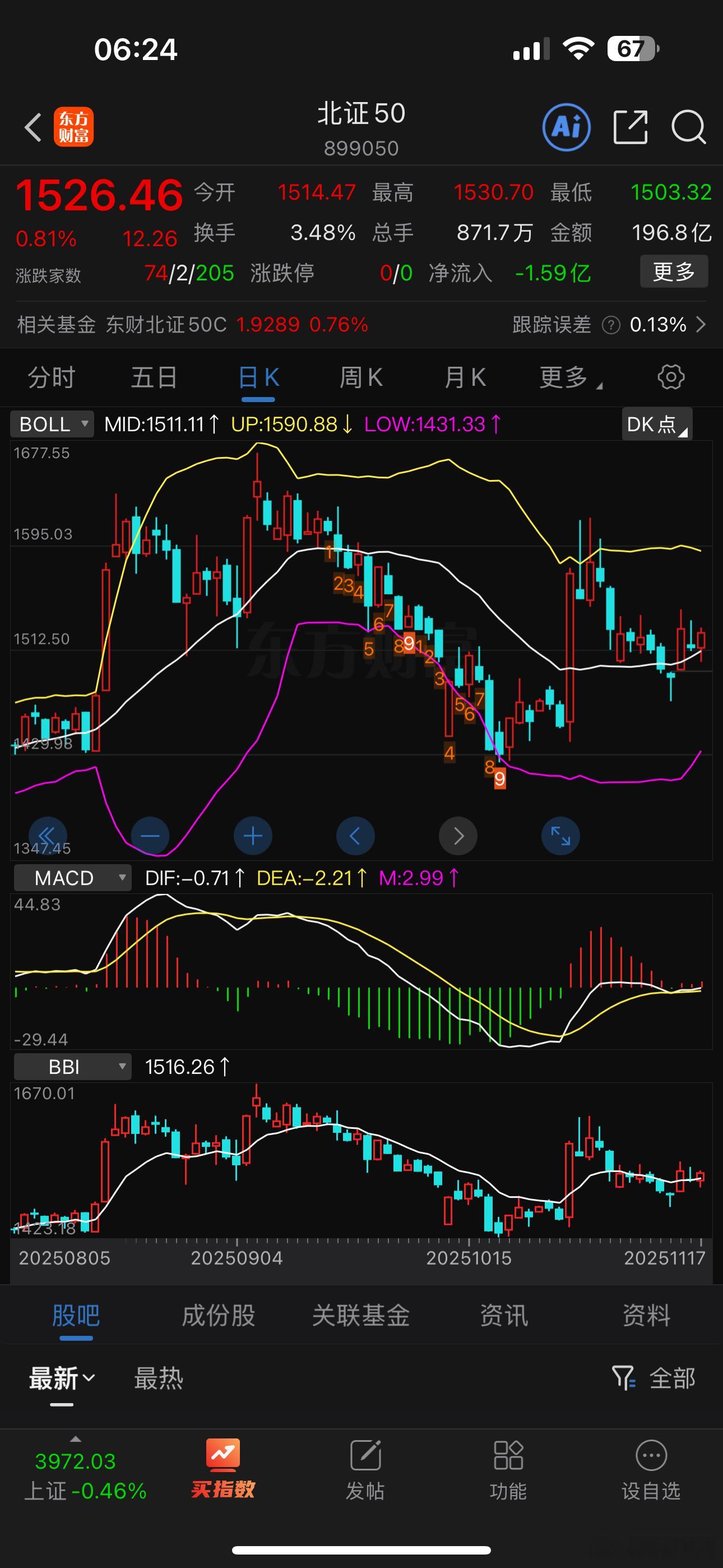Viewport: 723px width, 1568px height.
Task: Tap the 总手 871.7万 value
Action: coord(495,233)
